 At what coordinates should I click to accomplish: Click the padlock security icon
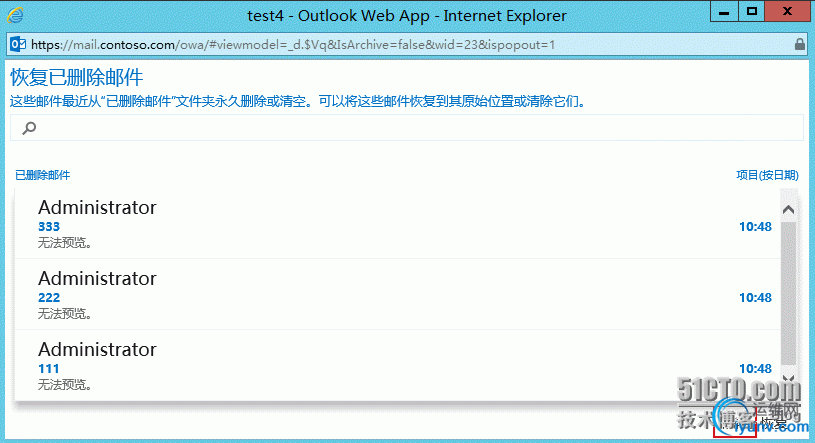800,44
